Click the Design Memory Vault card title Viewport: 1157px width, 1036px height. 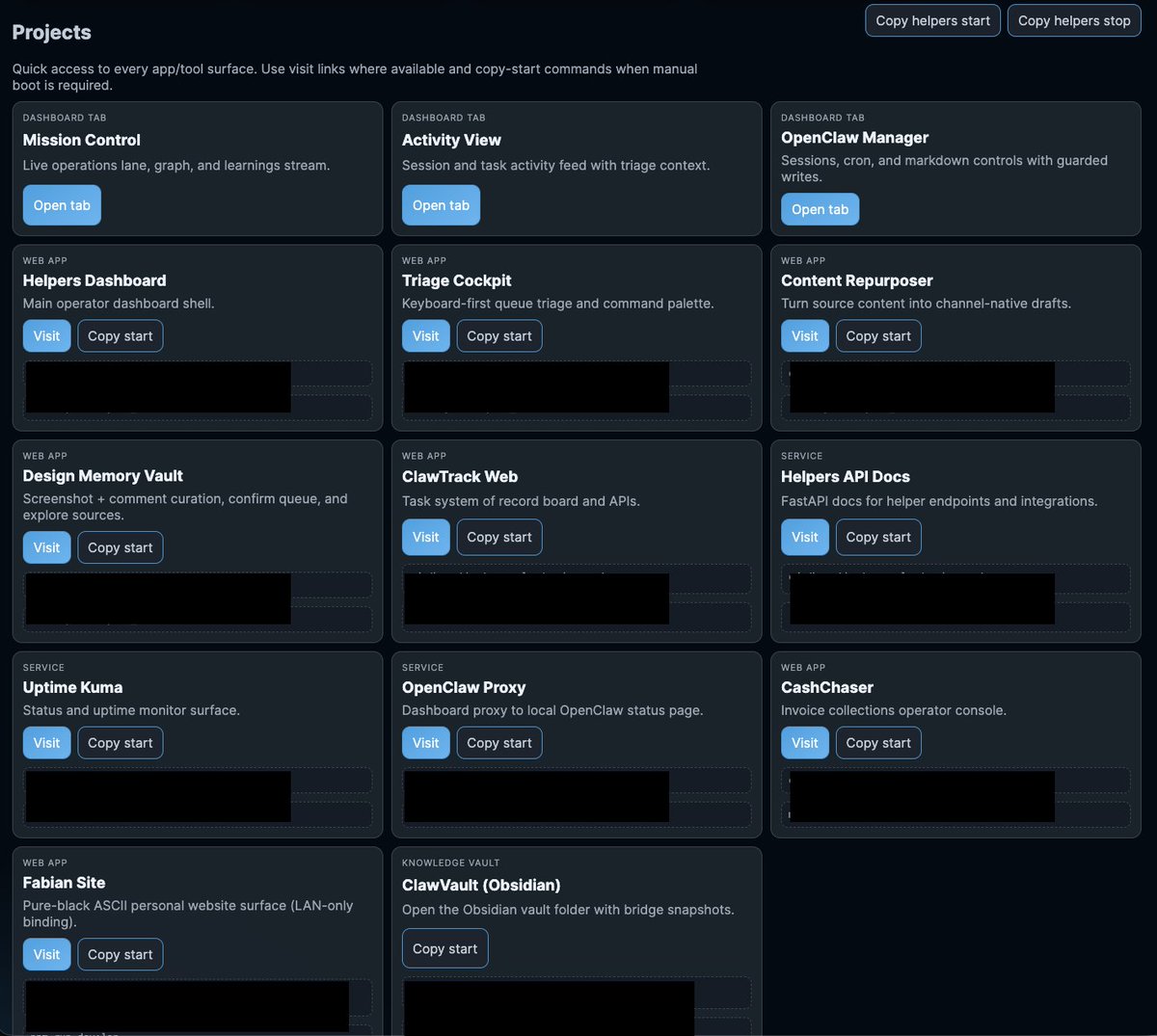pyautogui.click(x=103, y=475)
